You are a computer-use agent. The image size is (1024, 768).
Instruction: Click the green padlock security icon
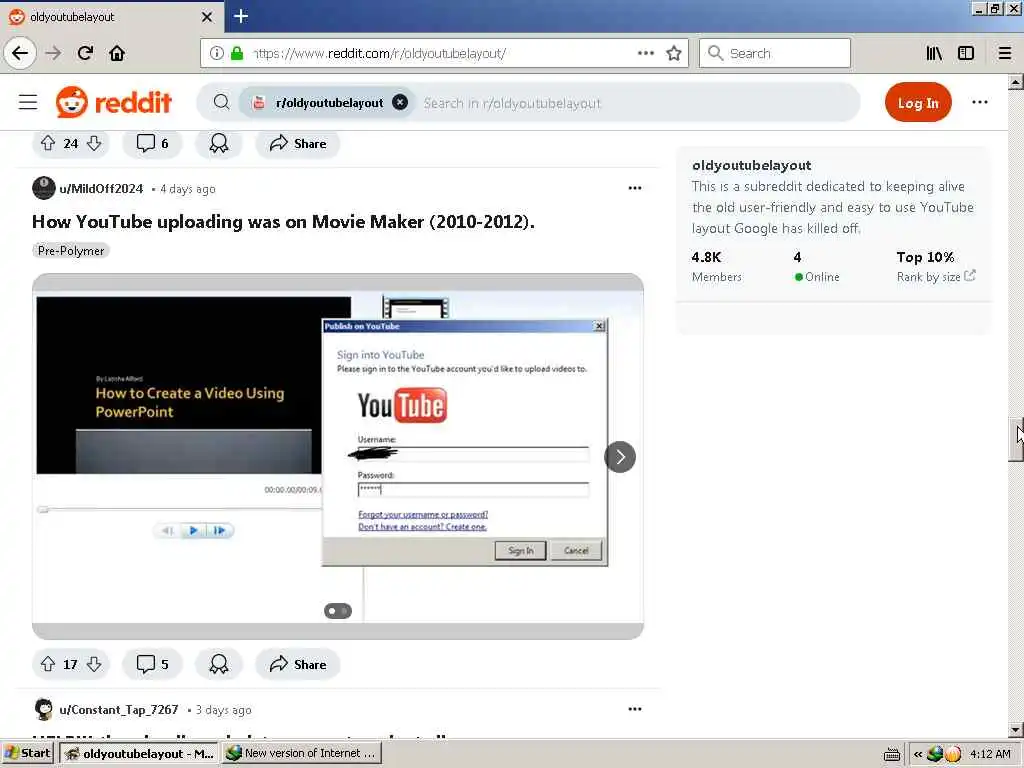coord(236,53)
